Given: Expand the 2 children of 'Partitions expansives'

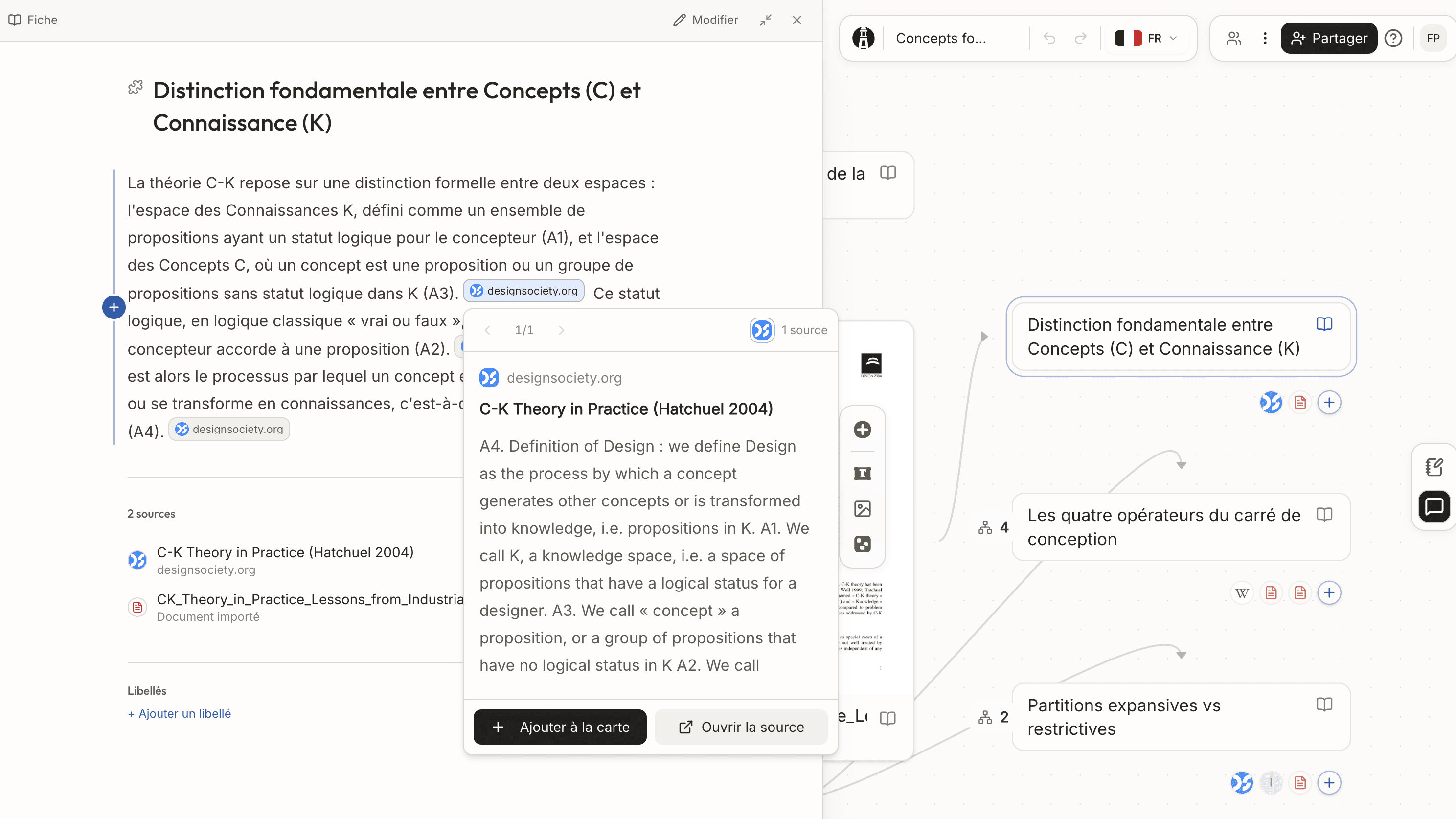Looking at the screenshot, I should 994,717.
